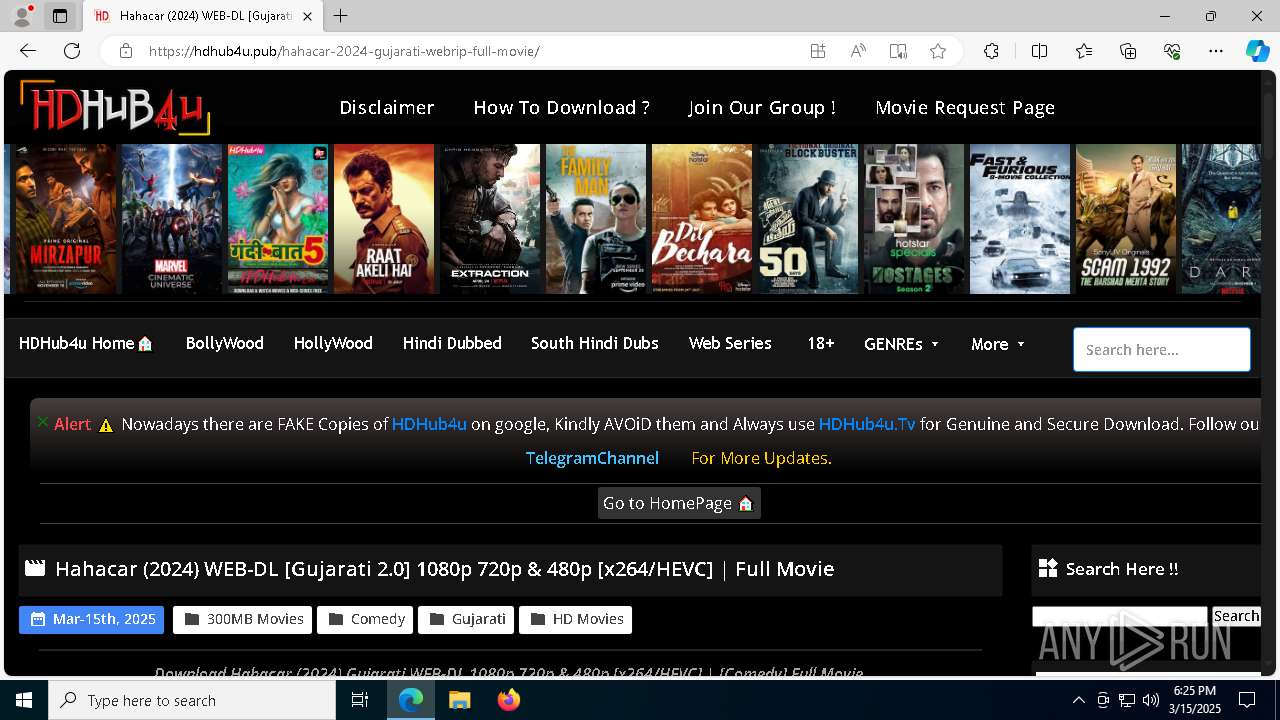The image size is (1280, 720).
Task: Click the browser Back arrow
Action: pyautogui.click(x=28, y=51)
